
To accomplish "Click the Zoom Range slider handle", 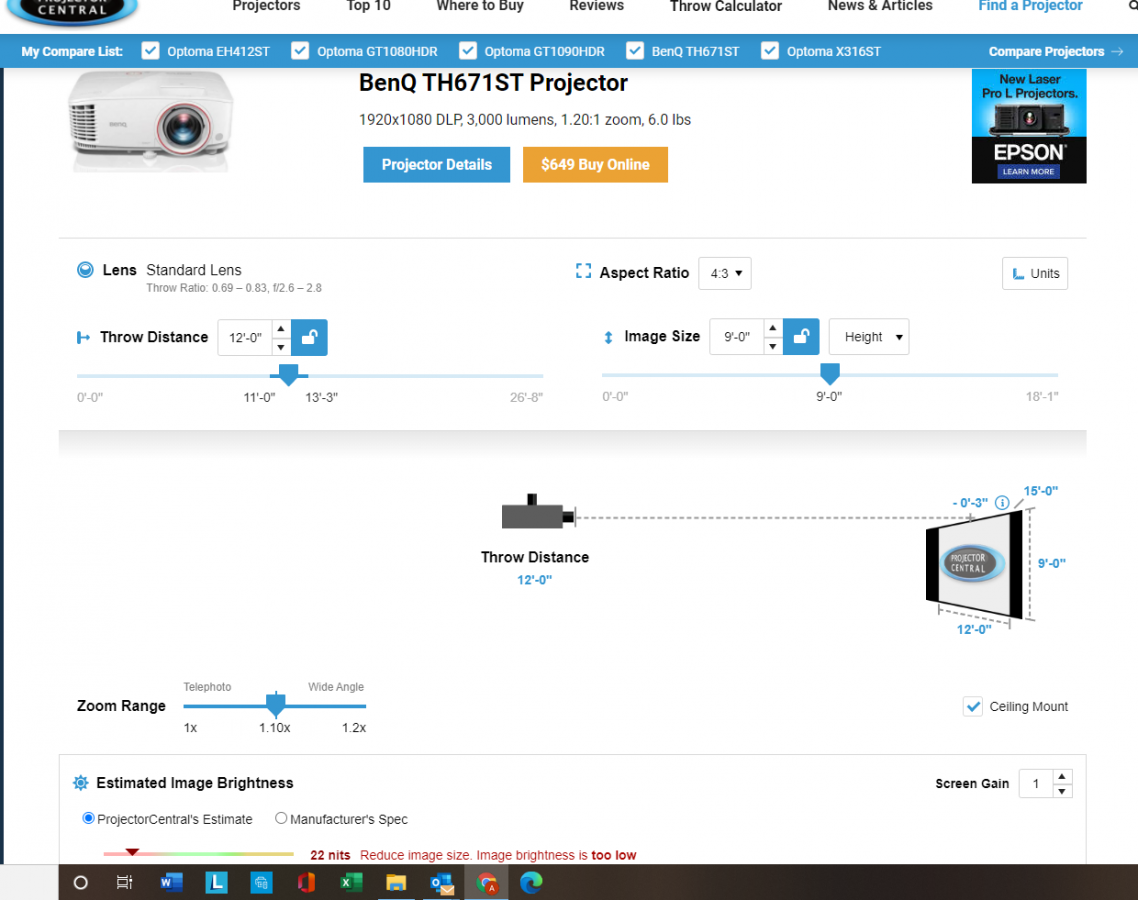I will click(x=276, y=704).
